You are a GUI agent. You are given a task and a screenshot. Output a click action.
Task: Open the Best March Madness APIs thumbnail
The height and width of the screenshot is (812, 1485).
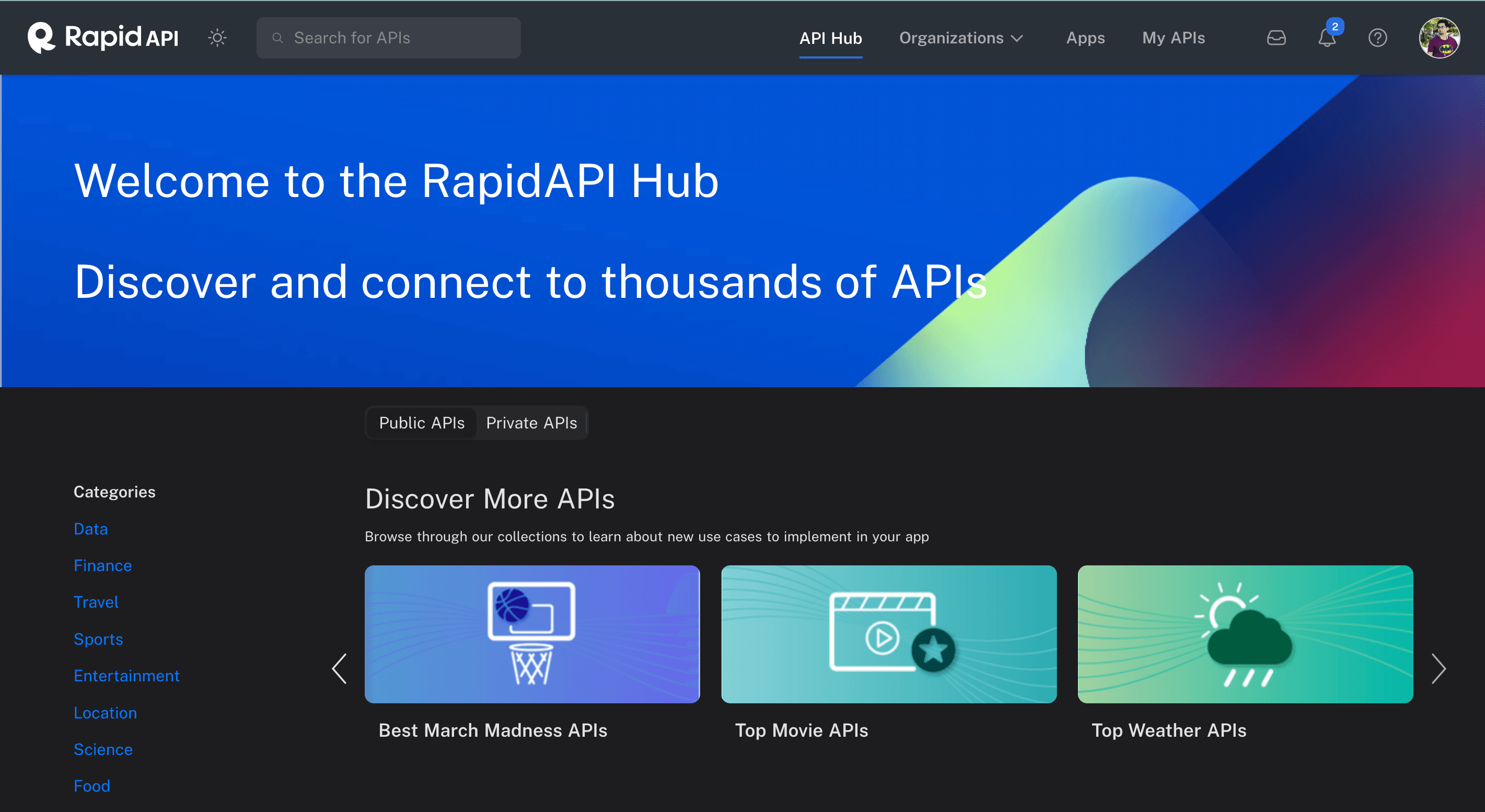(531, 633)
